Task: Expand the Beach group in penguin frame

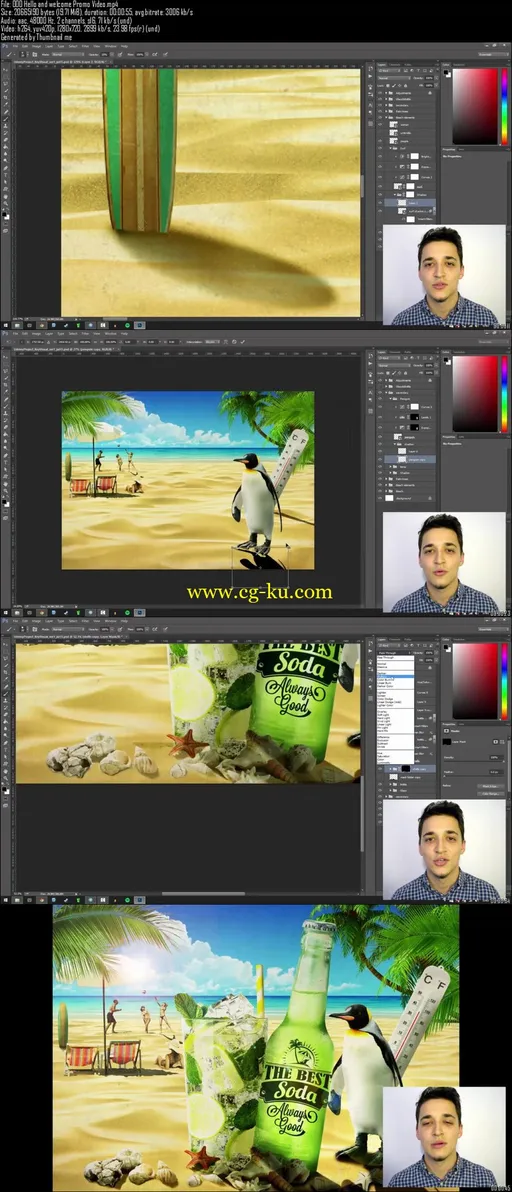Action: (x=386, y=491)
